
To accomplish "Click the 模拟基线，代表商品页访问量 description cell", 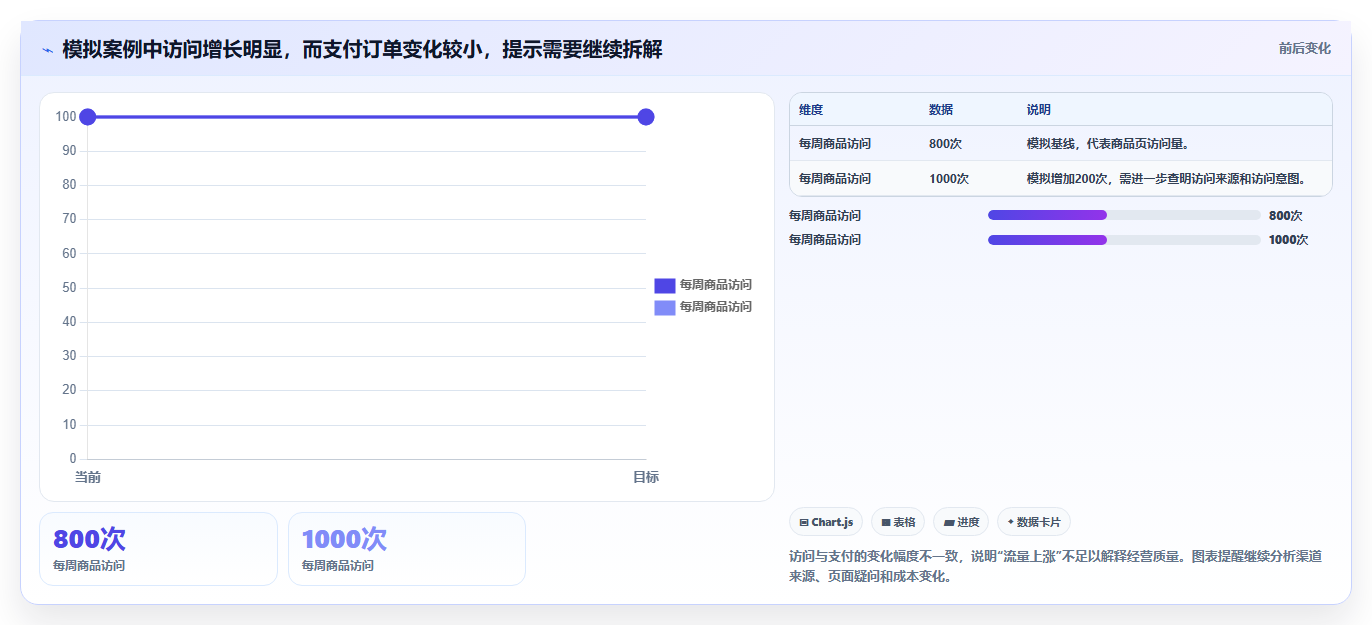I will coord(1108,144).
